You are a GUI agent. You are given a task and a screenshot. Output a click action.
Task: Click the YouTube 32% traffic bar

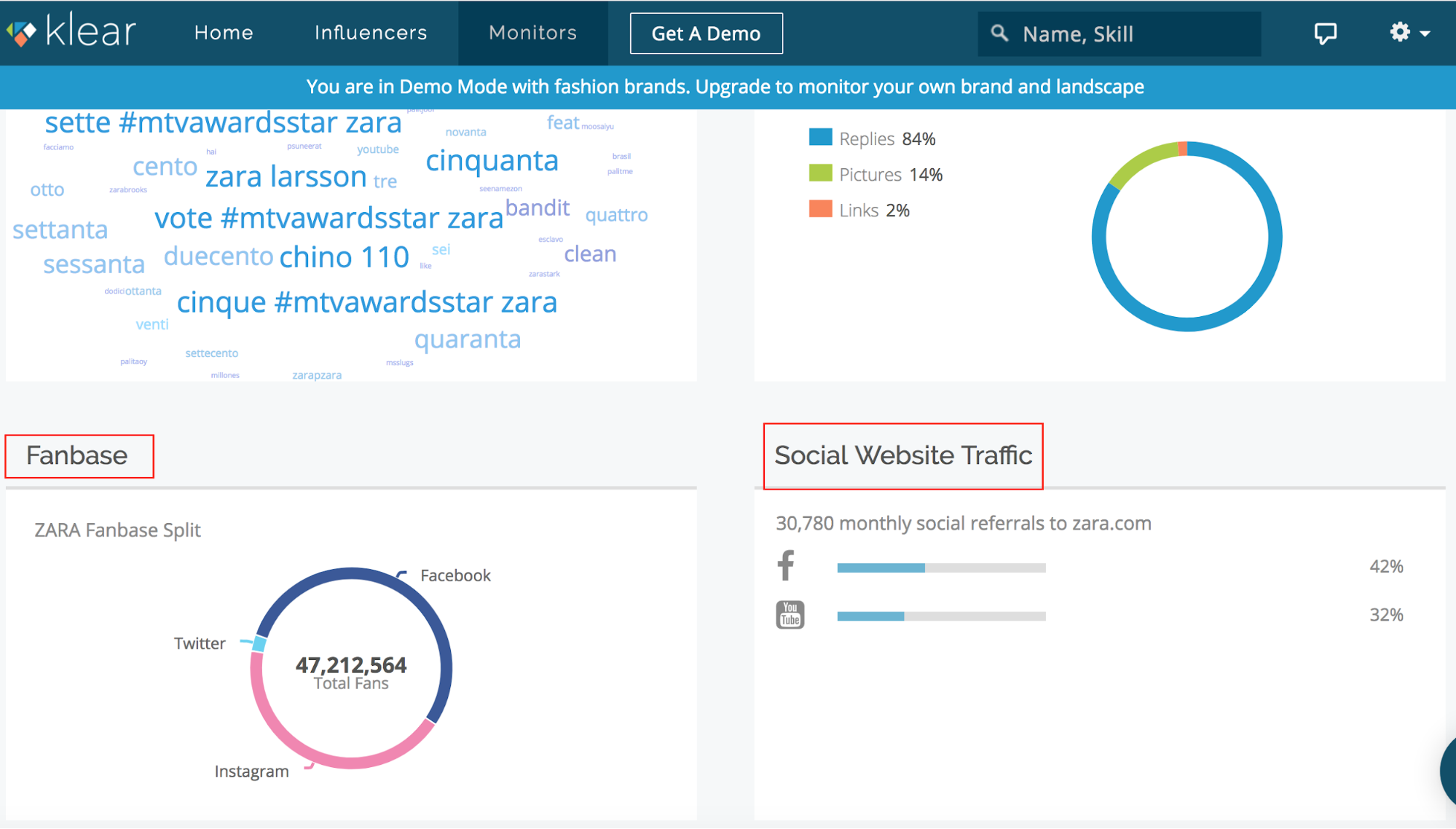click(941, 616)
